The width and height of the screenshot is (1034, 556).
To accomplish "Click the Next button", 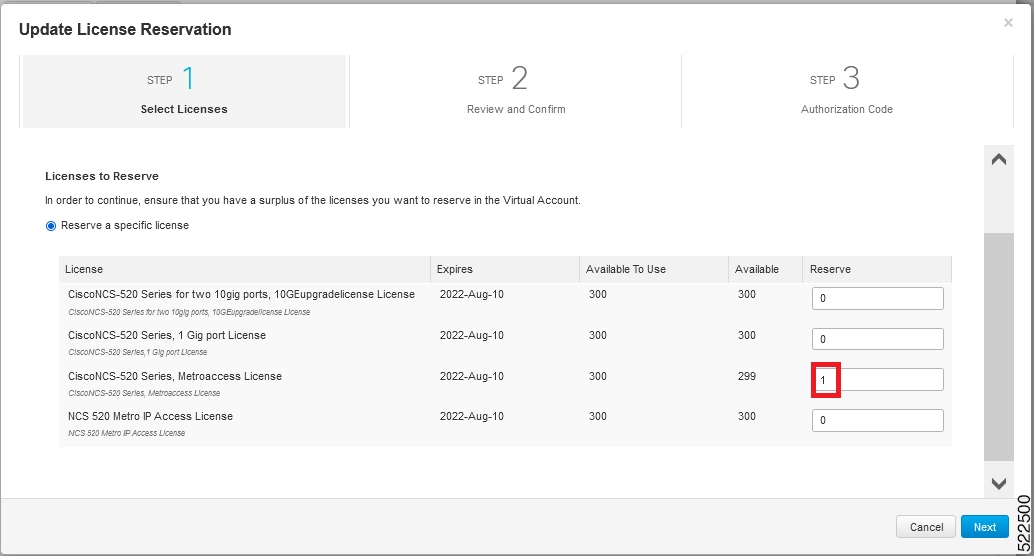I will (985, 527).
